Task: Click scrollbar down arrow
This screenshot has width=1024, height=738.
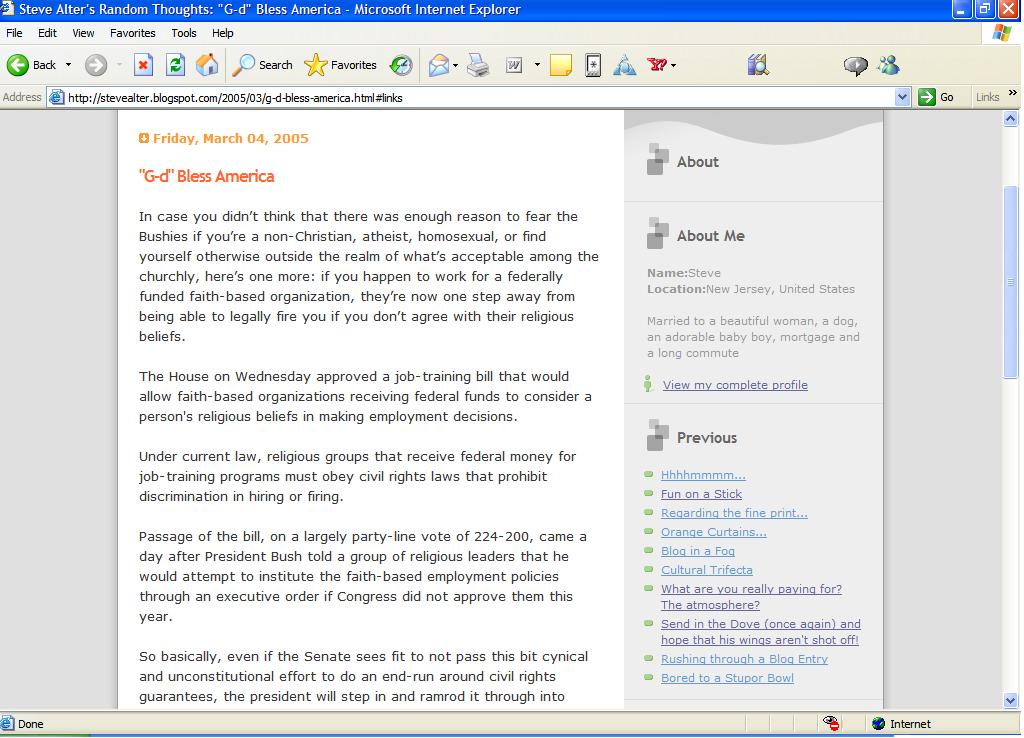Action: [1010, 701]
